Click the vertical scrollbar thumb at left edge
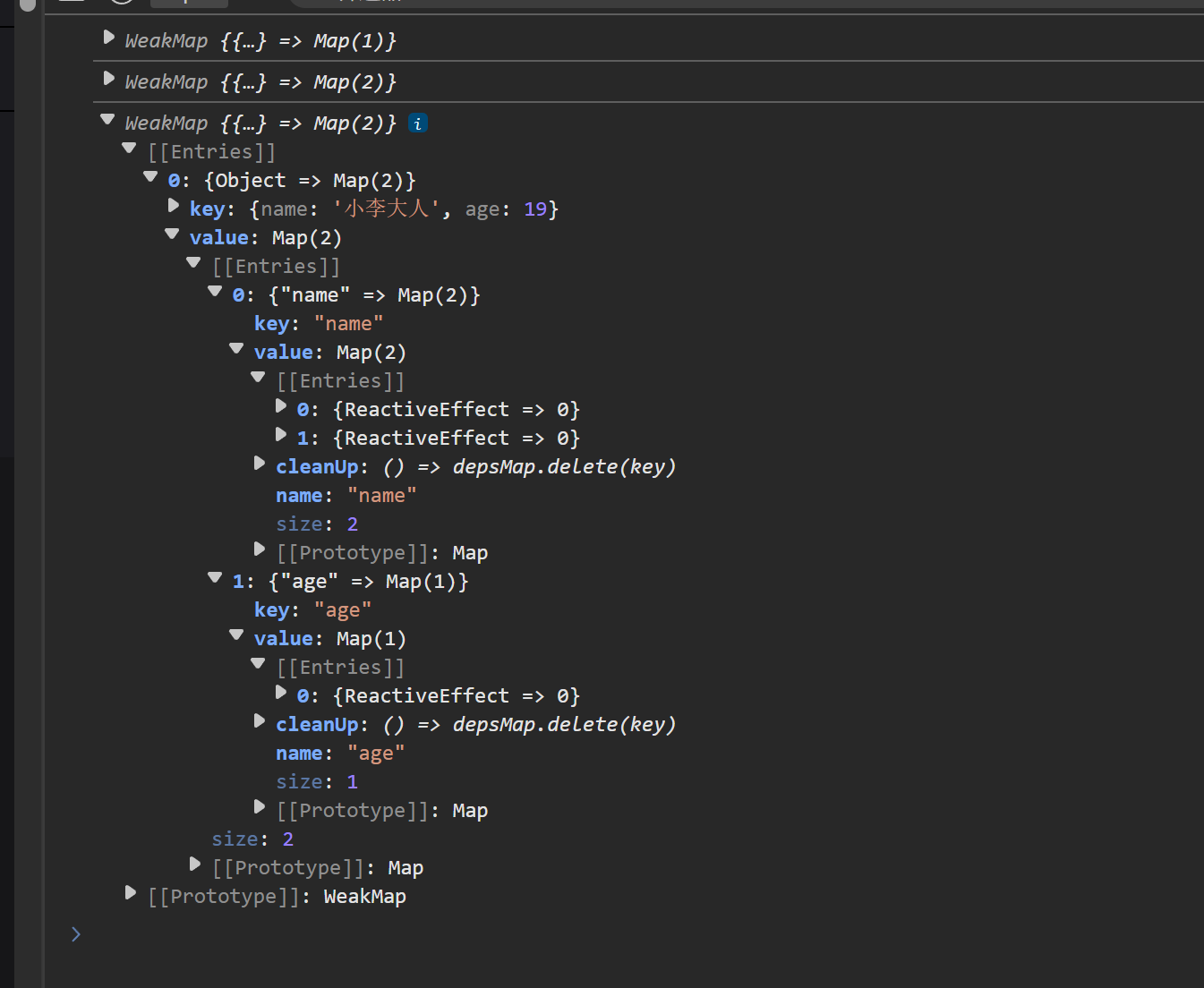The width and height of the screenshot is (1204, 988). (28, 5)
